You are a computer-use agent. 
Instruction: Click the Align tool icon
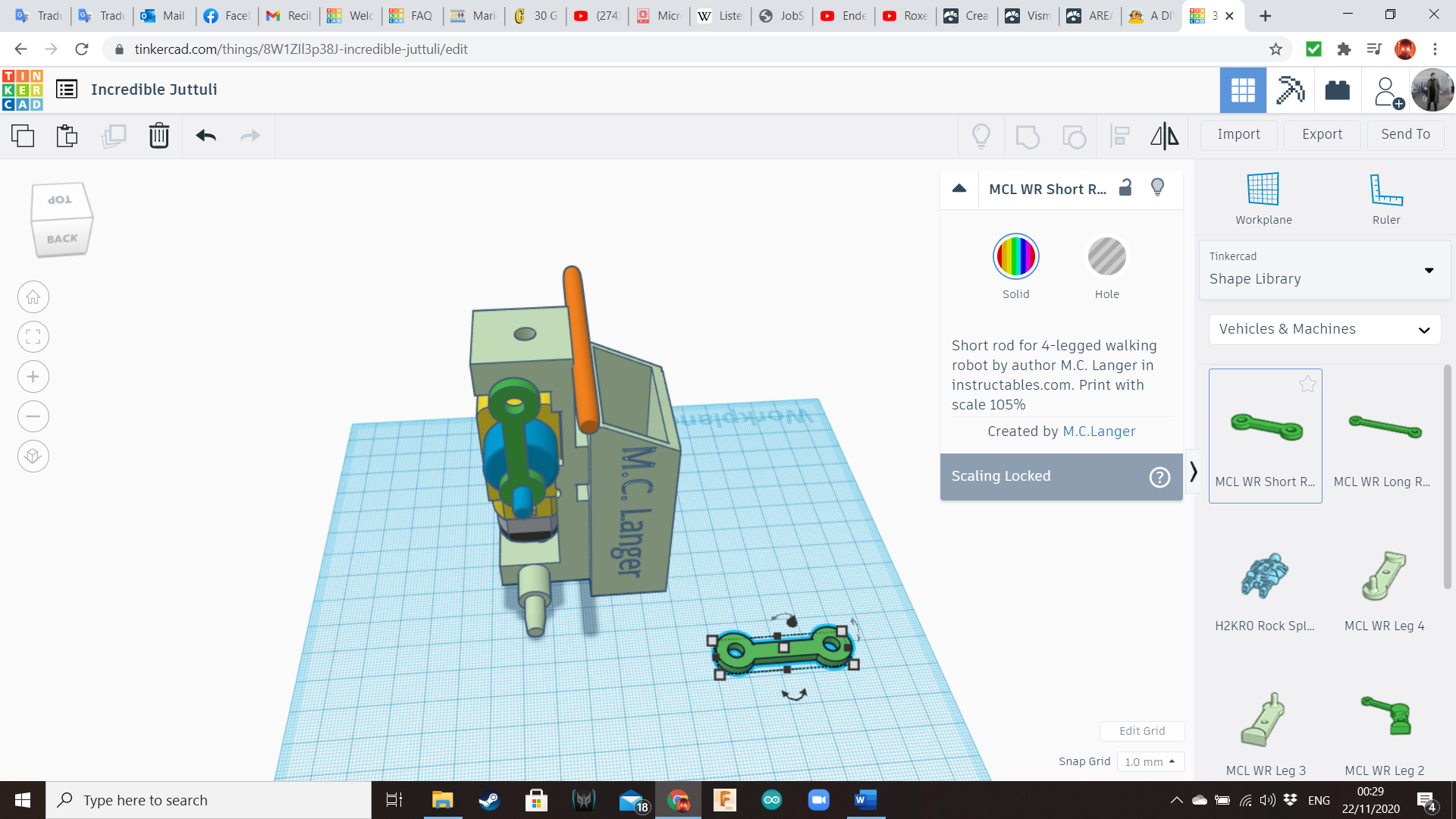point(1119,136)
